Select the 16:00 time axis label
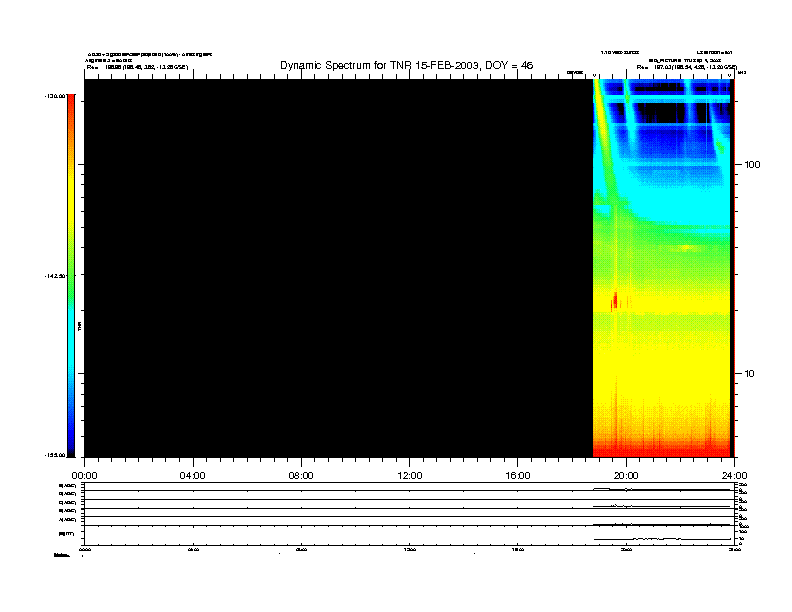 click(518, 476)
